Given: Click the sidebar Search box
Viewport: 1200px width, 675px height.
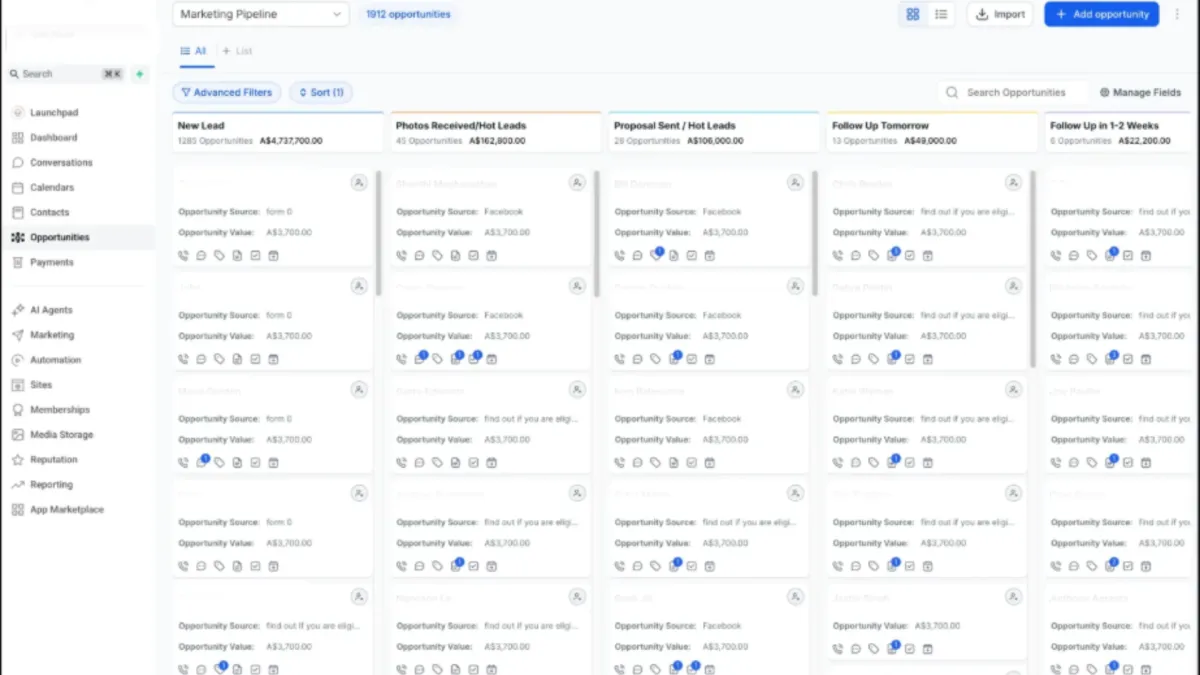Looking at the screenshot, I should (x=65, y=74).
